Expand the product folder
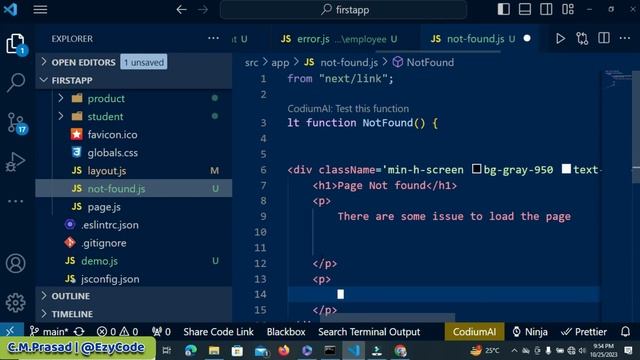Screen dimensions: 640x360 point(134,98)
